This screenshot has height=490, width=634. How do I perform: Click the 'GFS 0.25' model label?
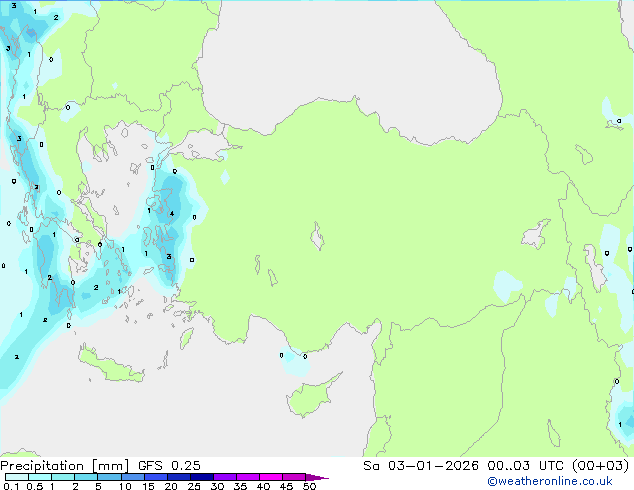[169, 466]
